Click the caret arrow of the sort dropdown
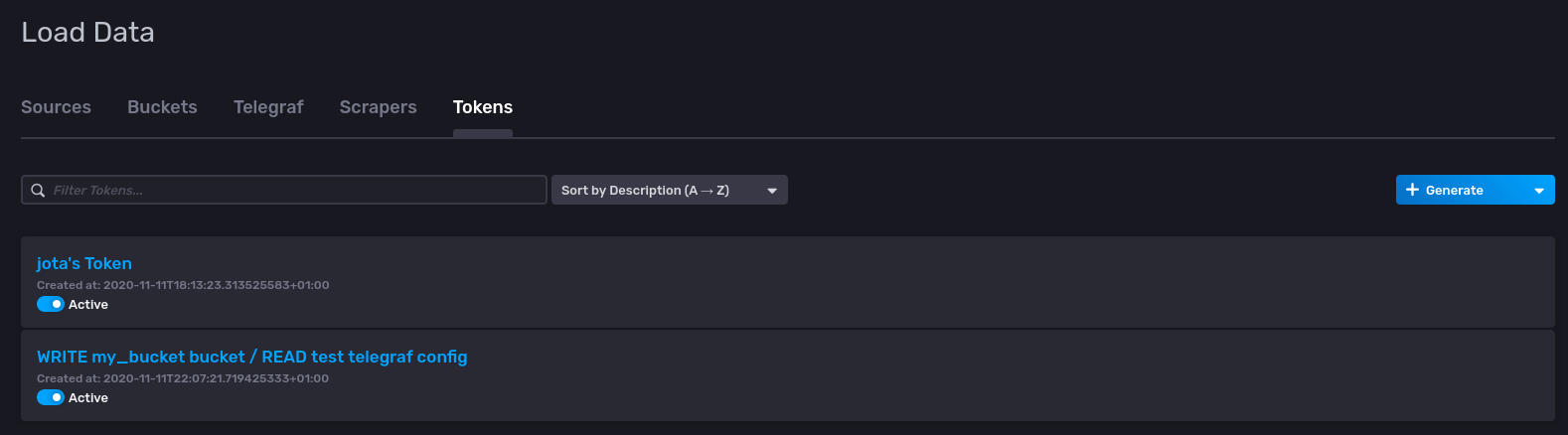The width and height of the screenshot is (1568, 435). pyautogui.click(x=772, y=191)
